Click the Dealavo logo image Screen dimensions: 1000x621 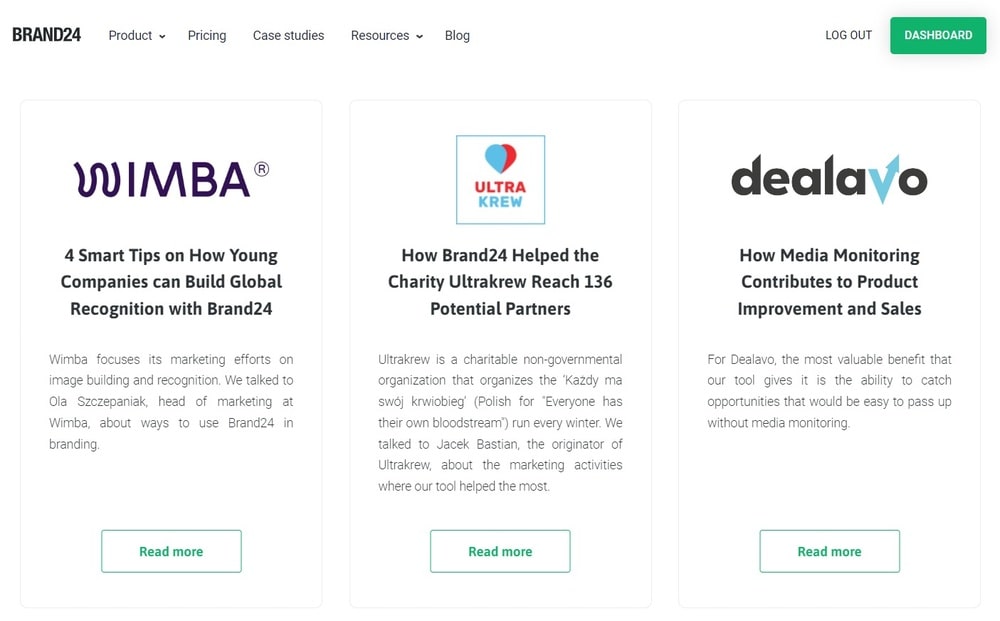tap(829, 179)
